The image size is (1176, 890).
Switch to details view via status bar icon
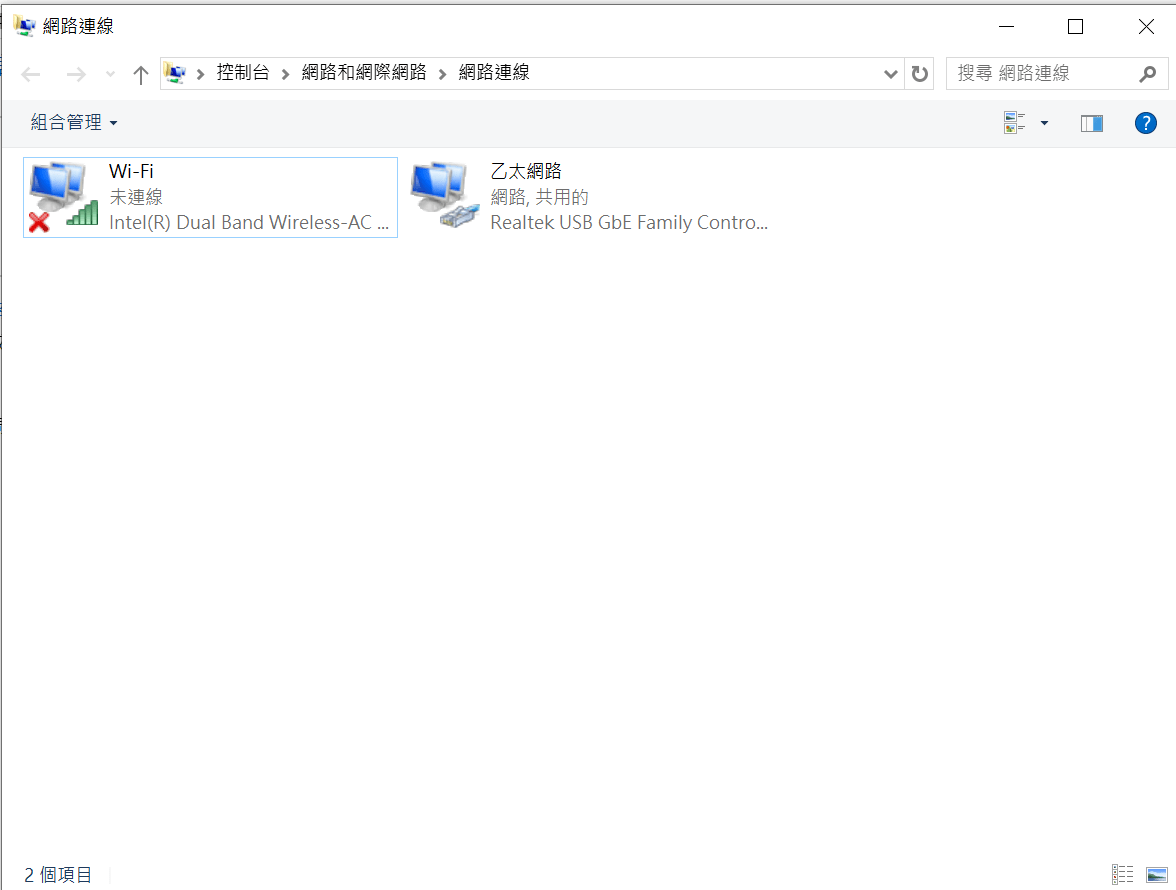tap(1122, 874)
